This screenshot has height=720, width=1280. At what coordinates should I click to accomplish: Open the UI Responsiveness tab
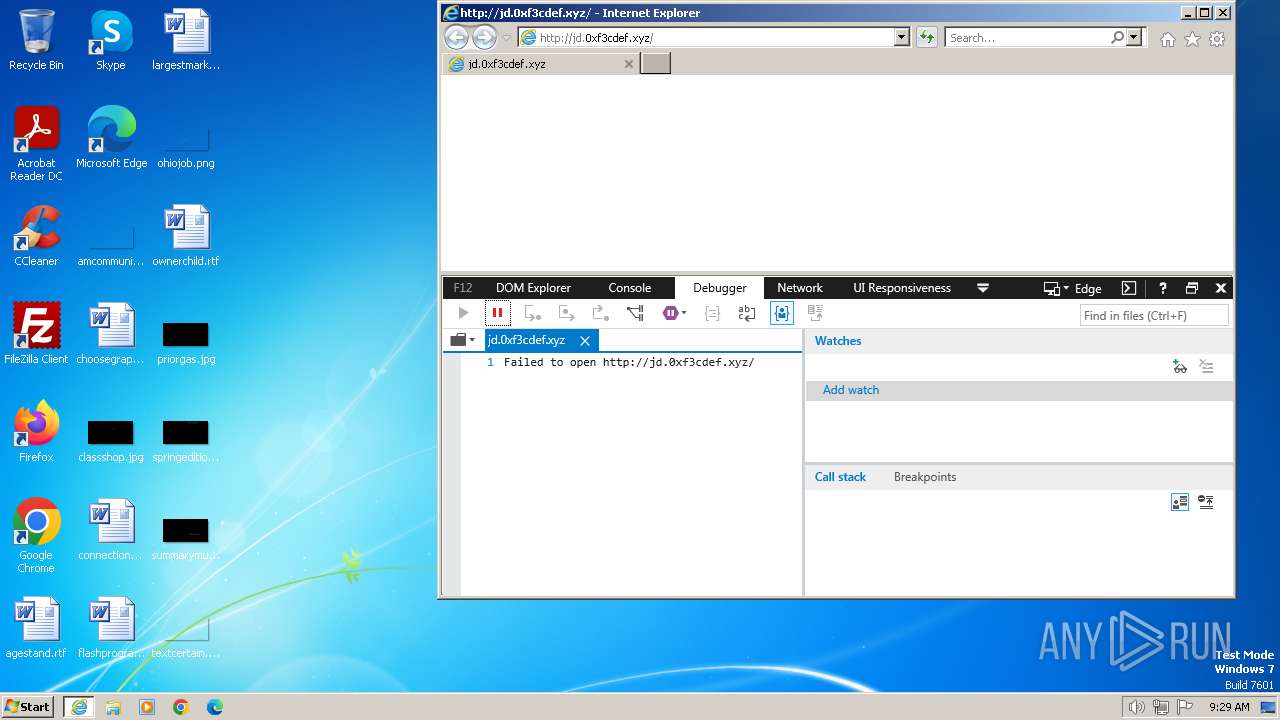pos(902,288)
